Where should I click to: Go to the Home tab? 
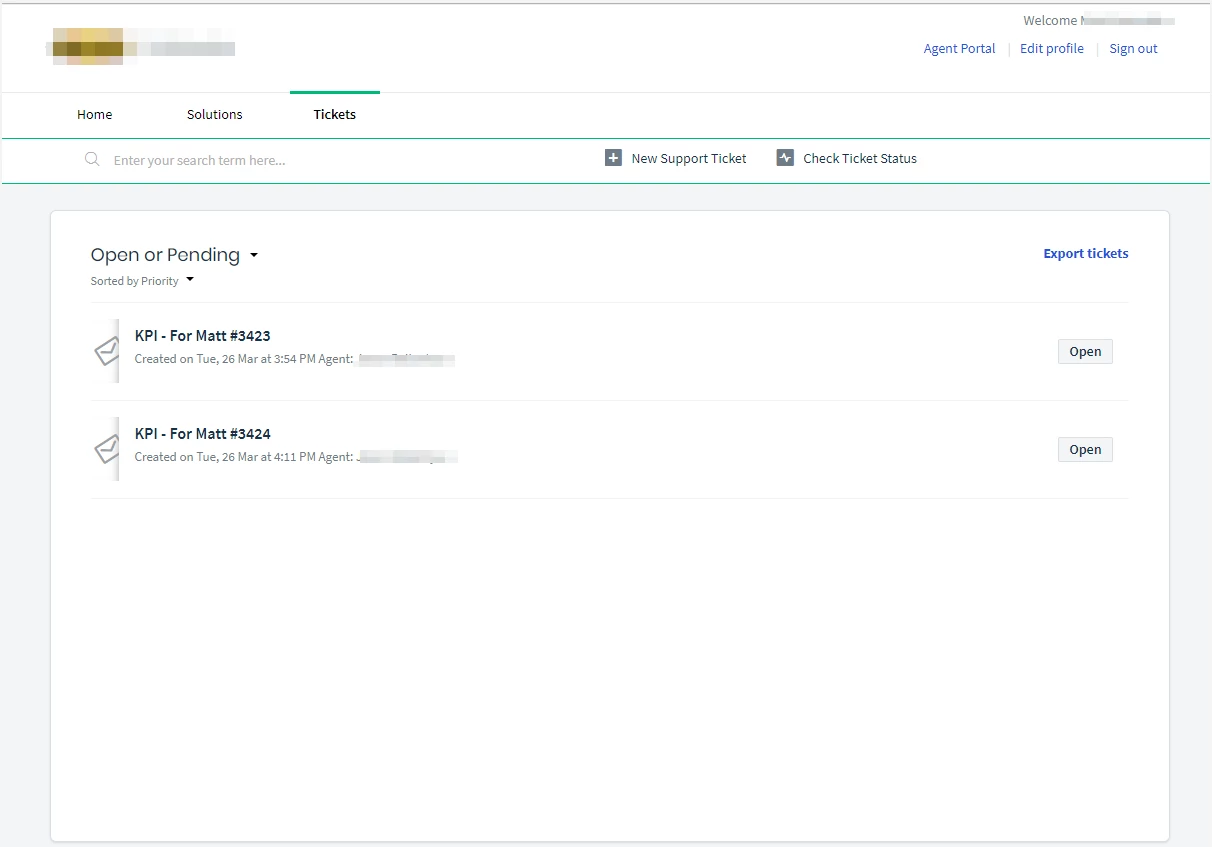tap(95, 114)
